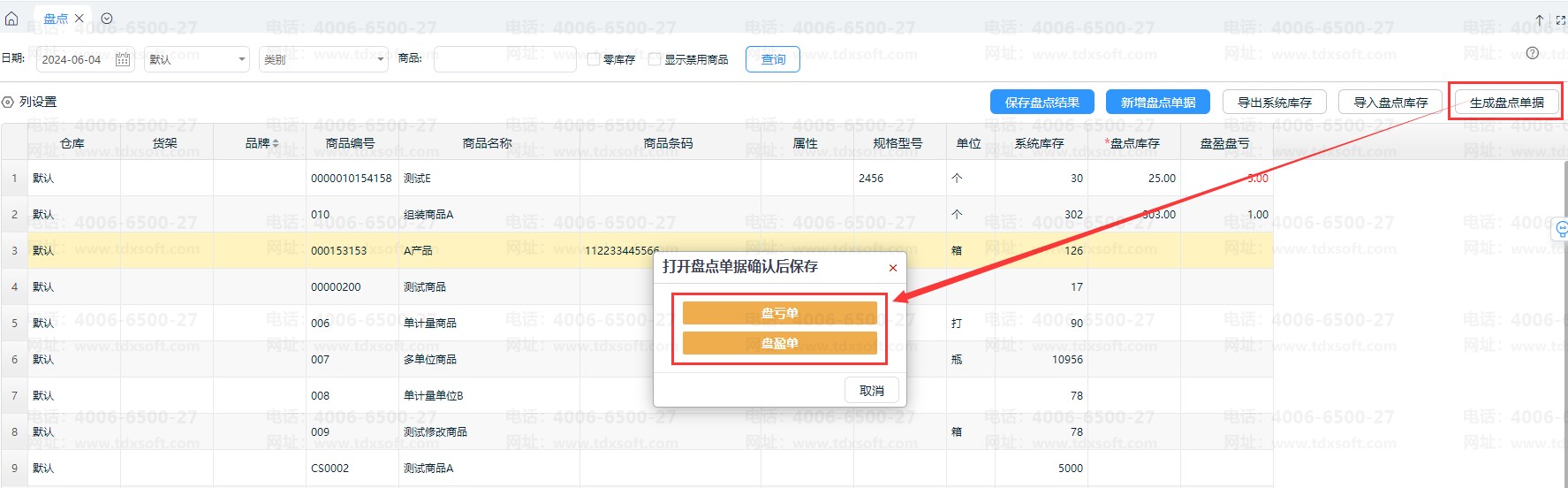Enable the 零库存 checkbox
This screenshot has height=488, width=1568.
(594, 59)
